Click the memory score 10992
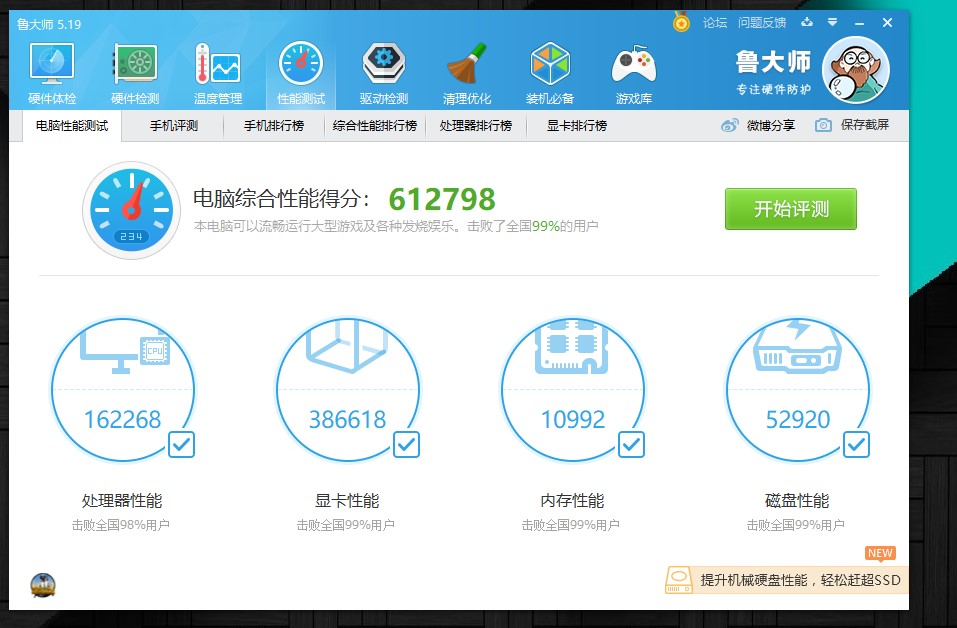Image resolution: width=957 pixels, height=628 pixels. (x=573, y=419)
